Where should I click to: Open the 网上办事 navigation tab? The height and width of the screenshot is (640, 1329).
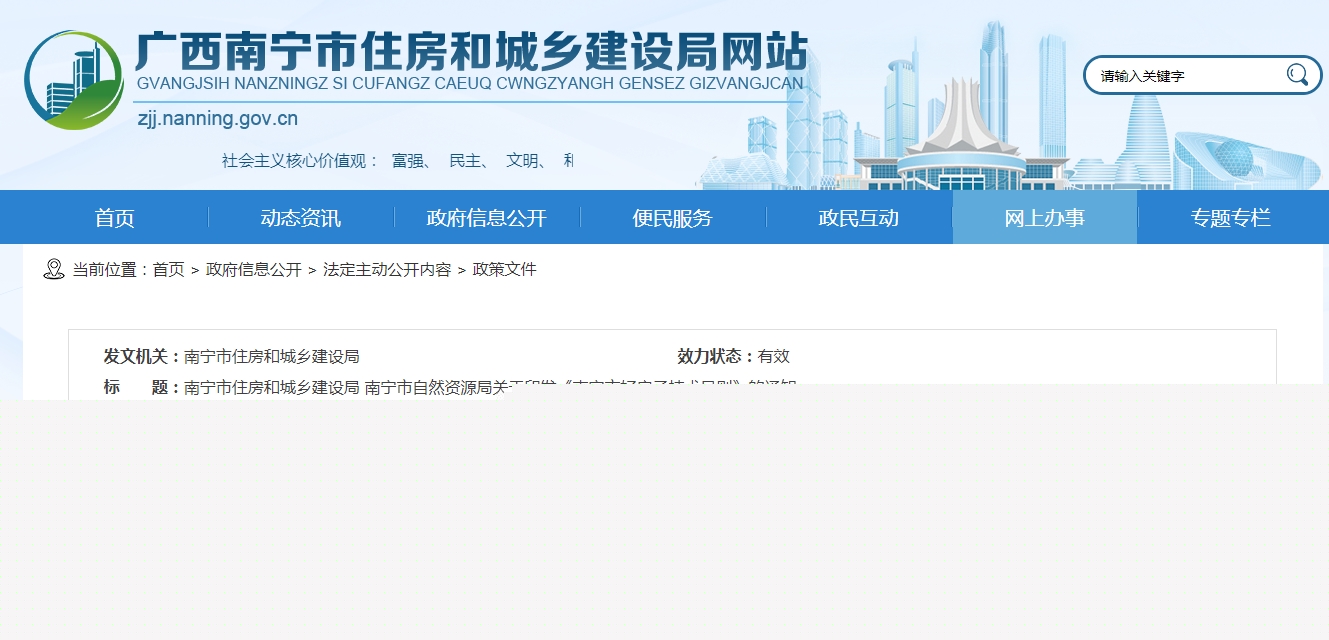[1045, 218]
